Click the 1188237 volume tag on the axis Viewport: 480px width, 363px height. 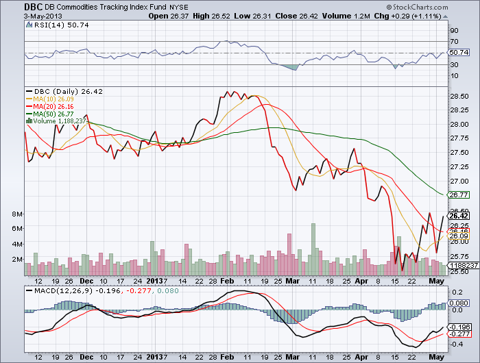click(x=463, y=265)
